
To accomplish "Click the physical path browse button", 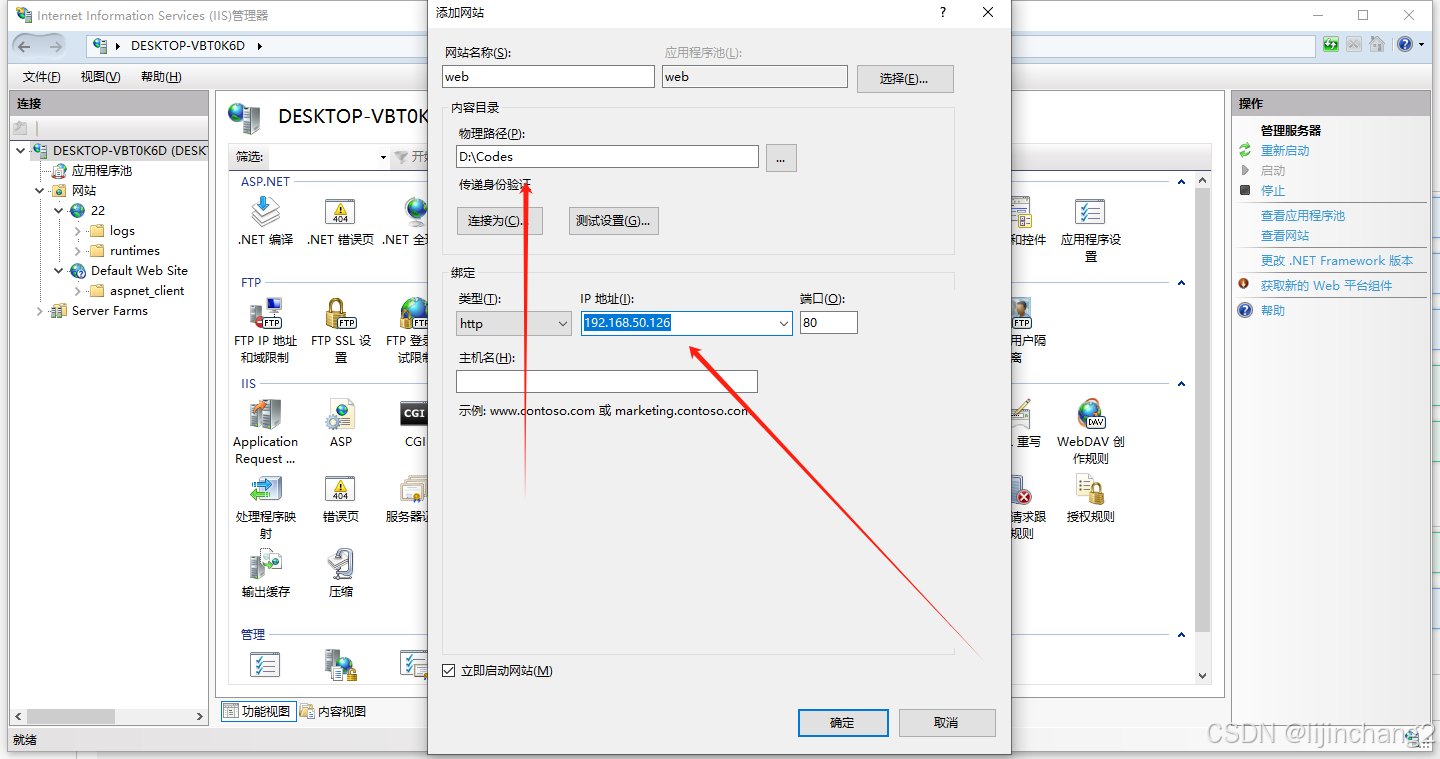I will pyautogui.click(x=781, y=158).
